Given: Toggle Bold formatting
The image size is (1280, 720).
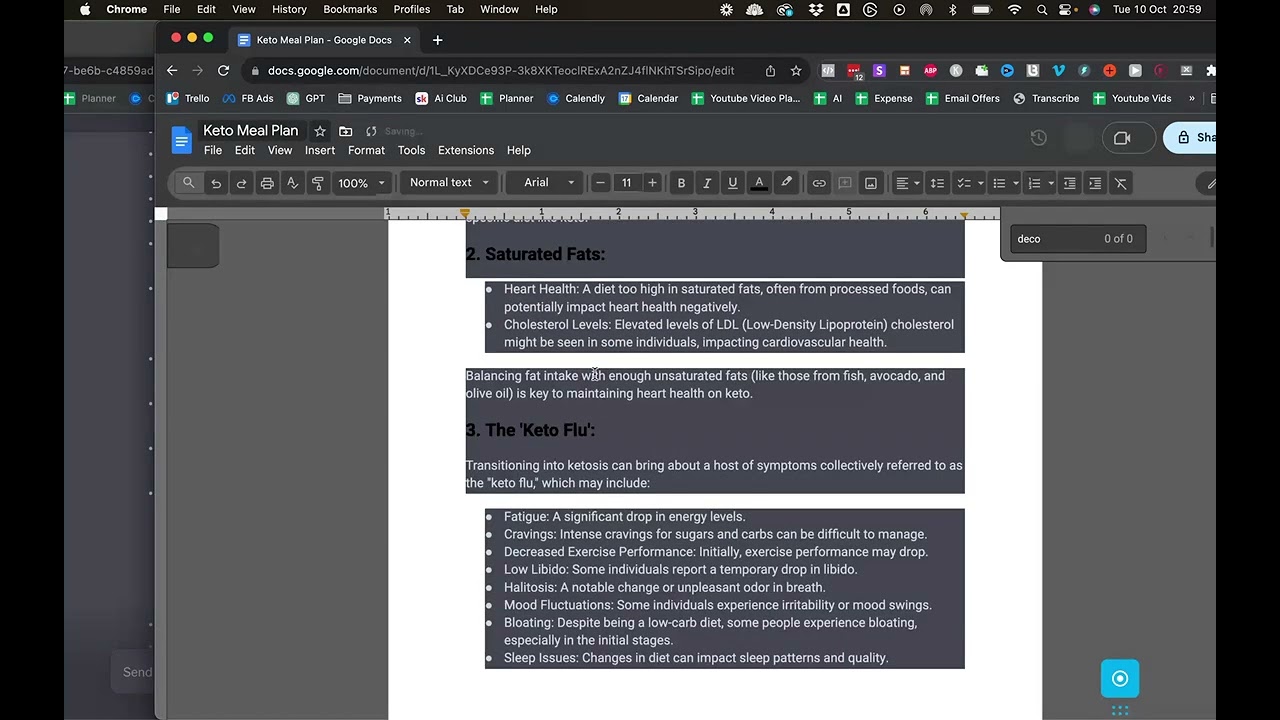Looking at the screenshot, I should (681, 183).
